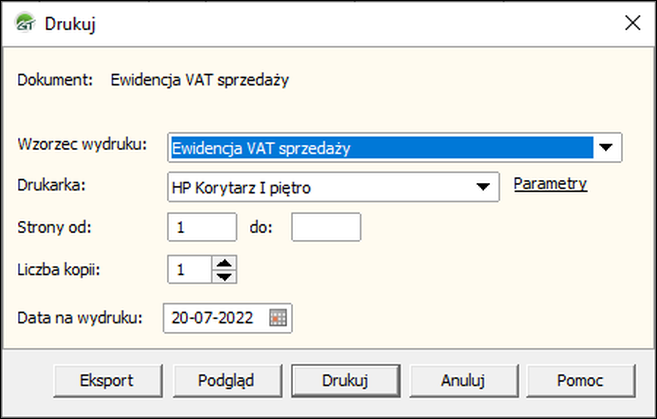Screen dimensions: 657x419
Task: Click the Drukuj button to print
Action: click(346, 380)
